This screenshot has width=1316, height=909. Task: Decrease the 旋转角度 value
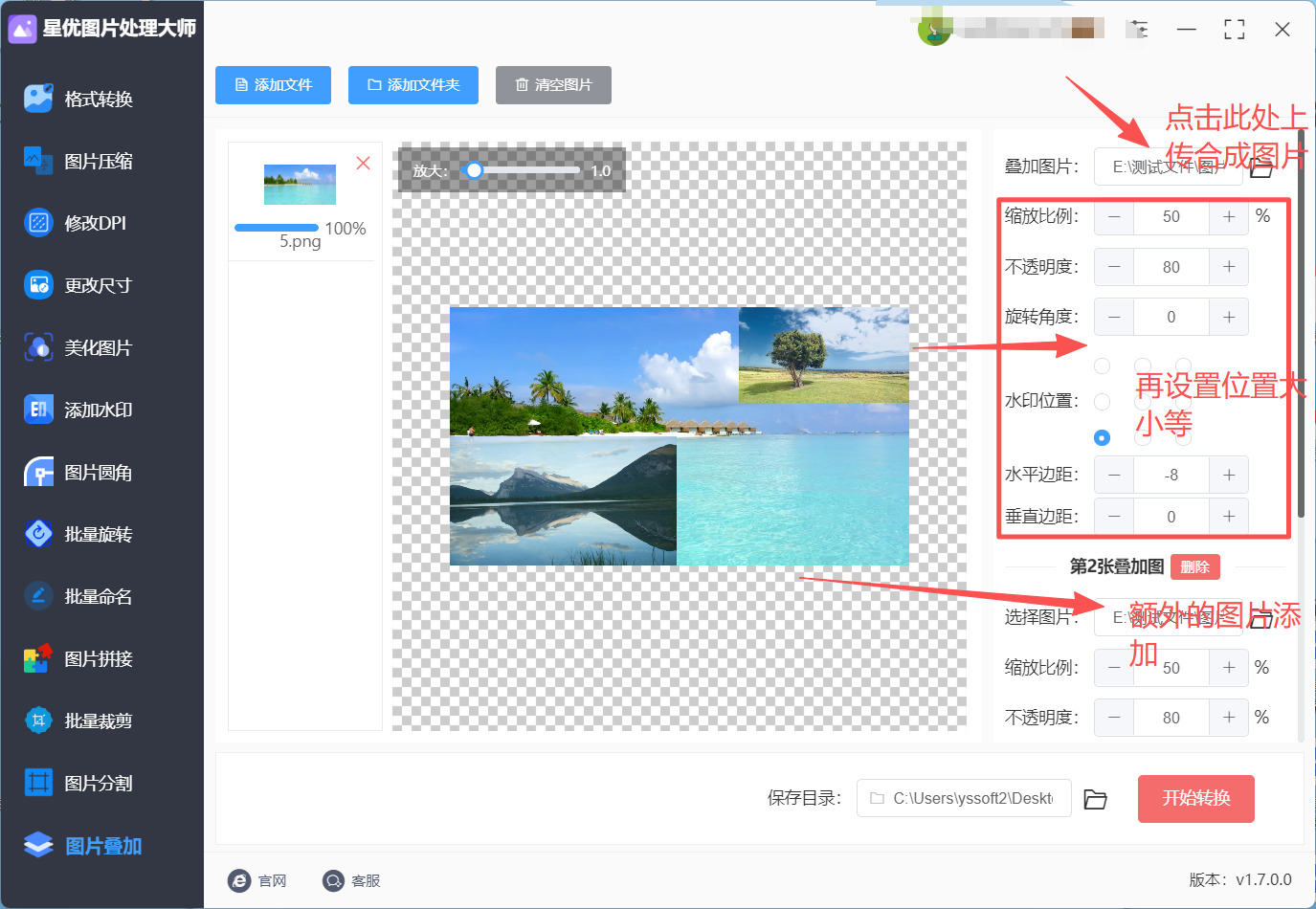[1114, 317]
